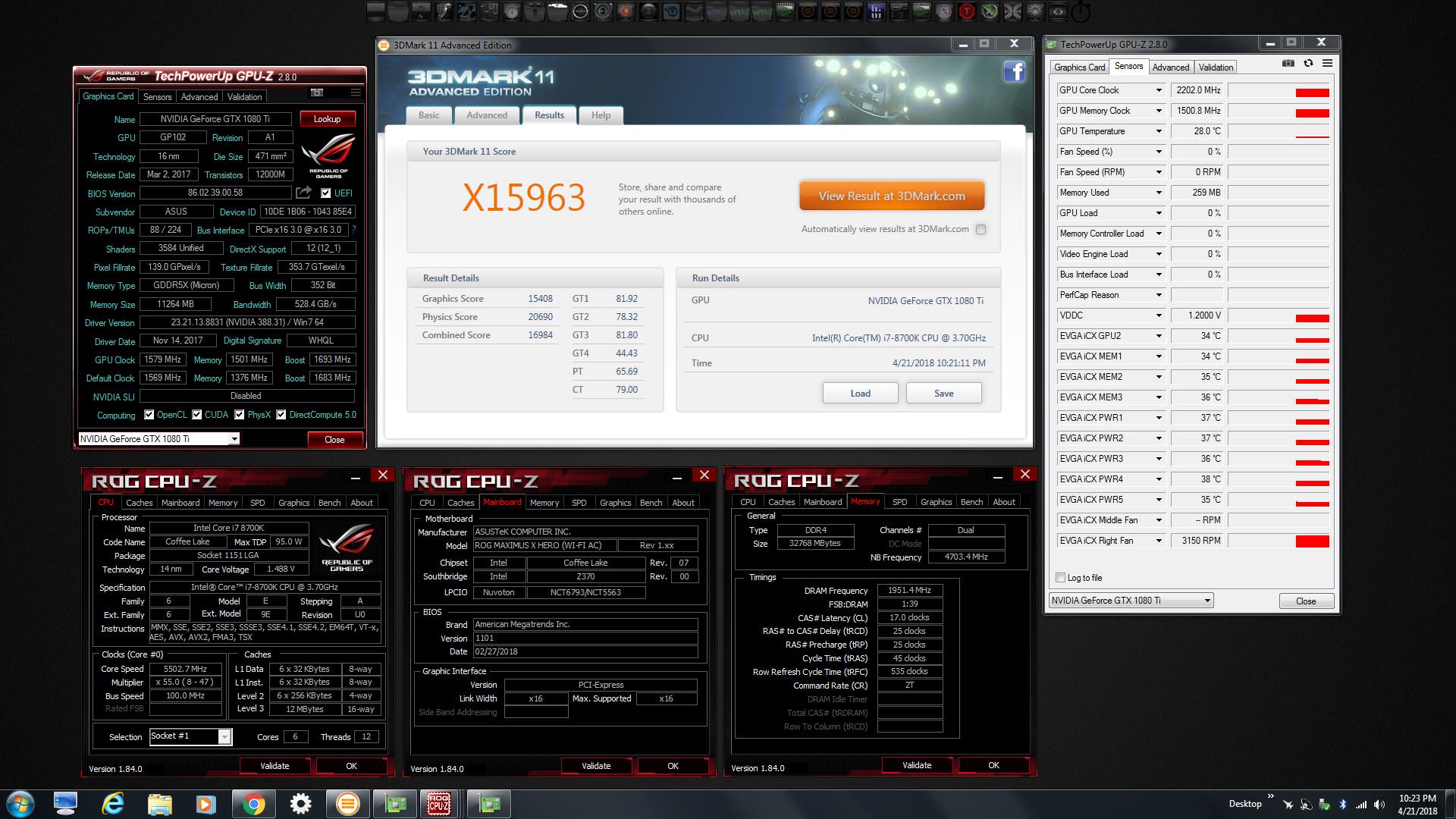
Task: Click the bus interface question mark icon
Action: point(353,230)
